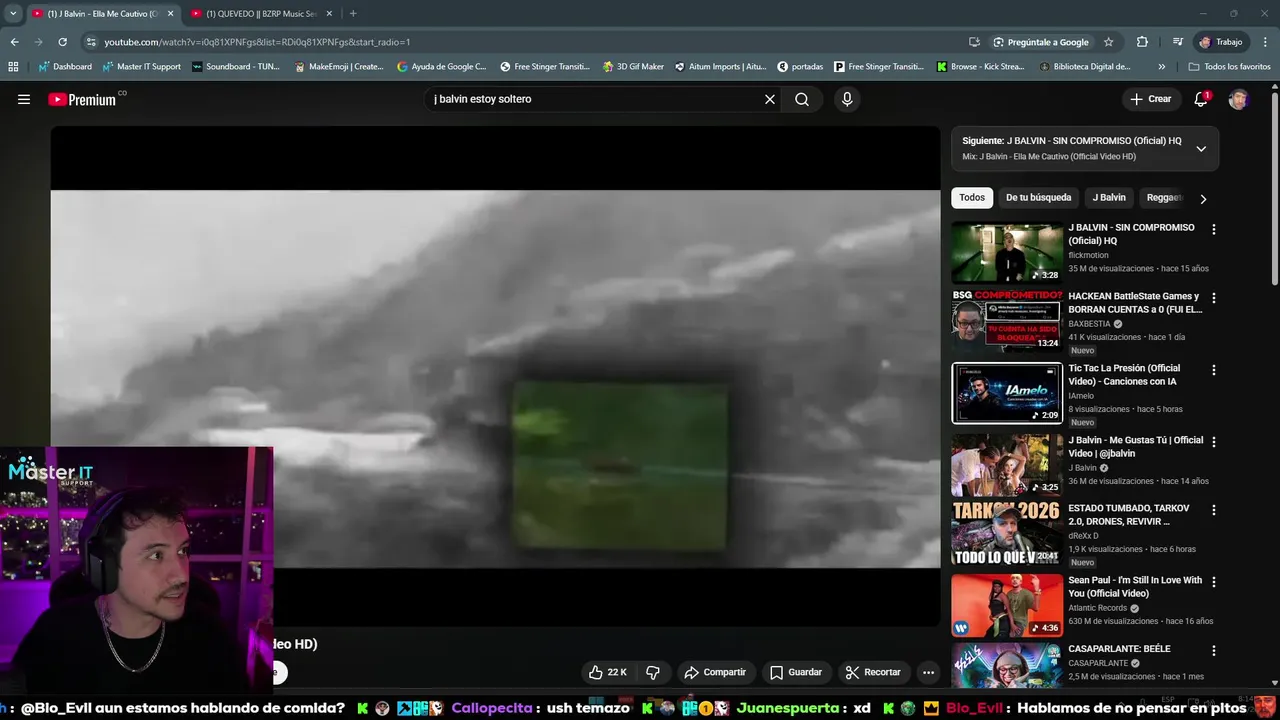Viewport: 1280px width, 720px height.
Task: Open options for Tic Tac La Presión
Action: (1214, 370)
